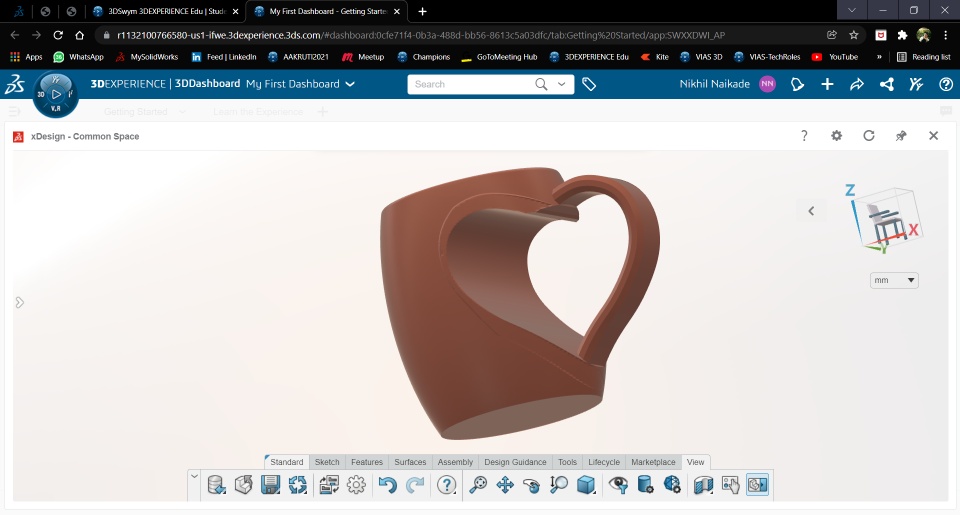
Task: Open the tools/content scissors icon in header
Action: (x=916, y=84)
